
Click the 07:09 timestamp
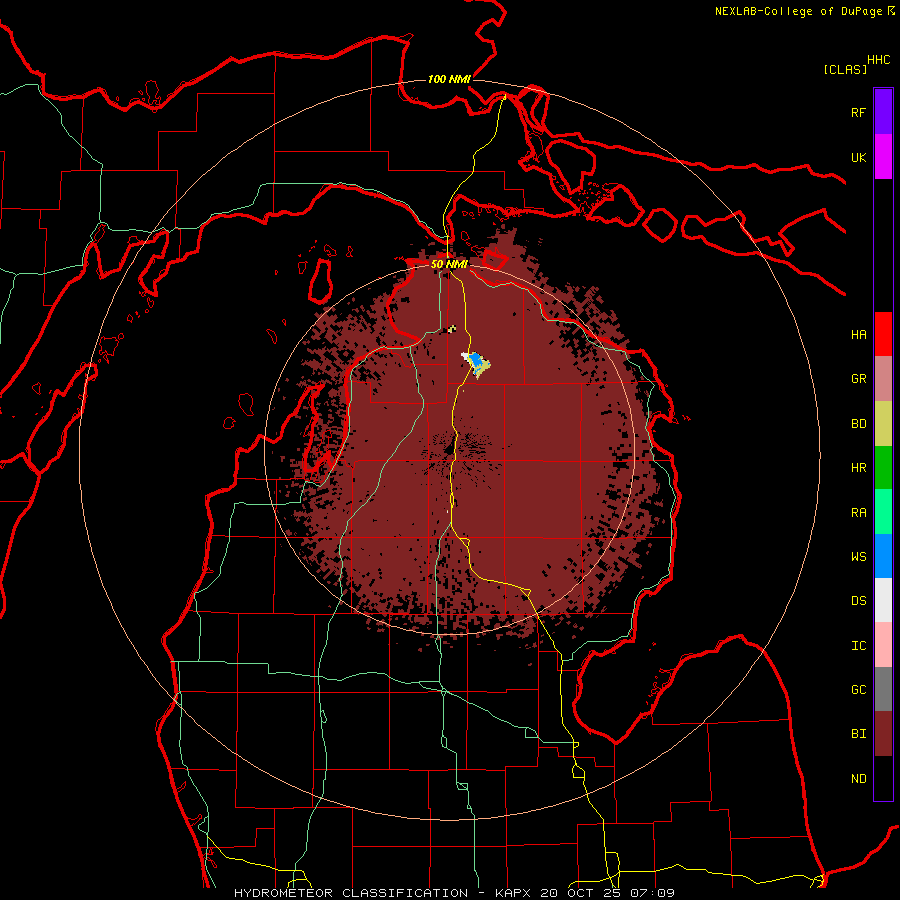651,893
